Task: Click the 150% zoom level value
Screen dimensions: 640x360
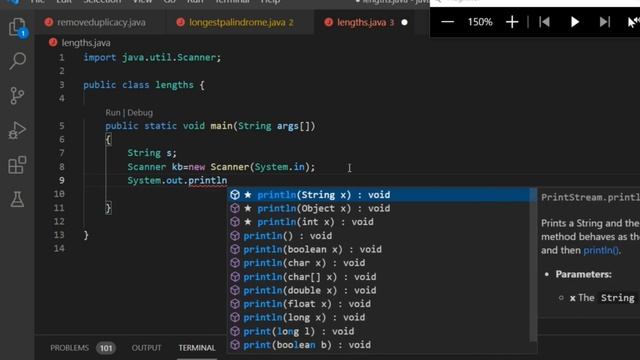Action: coord(480,22)
